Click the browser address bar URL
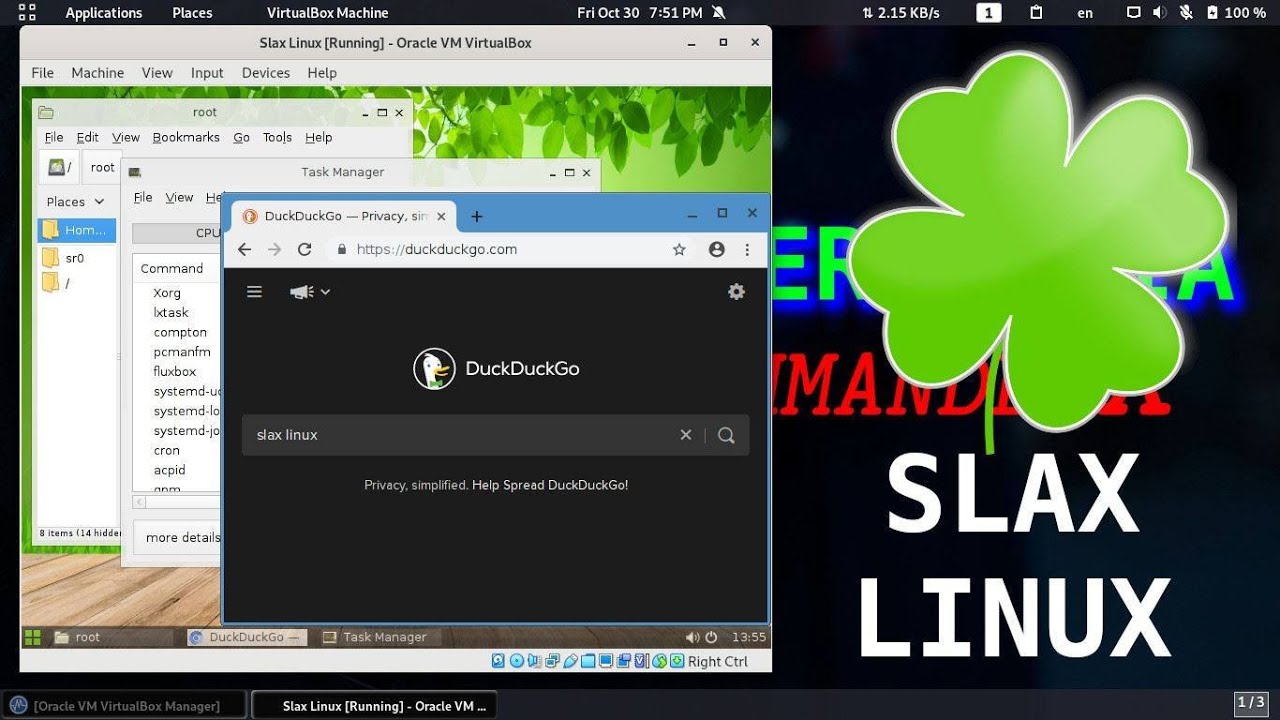Screen dimensions: 1280x720 [x=436, y=249]
